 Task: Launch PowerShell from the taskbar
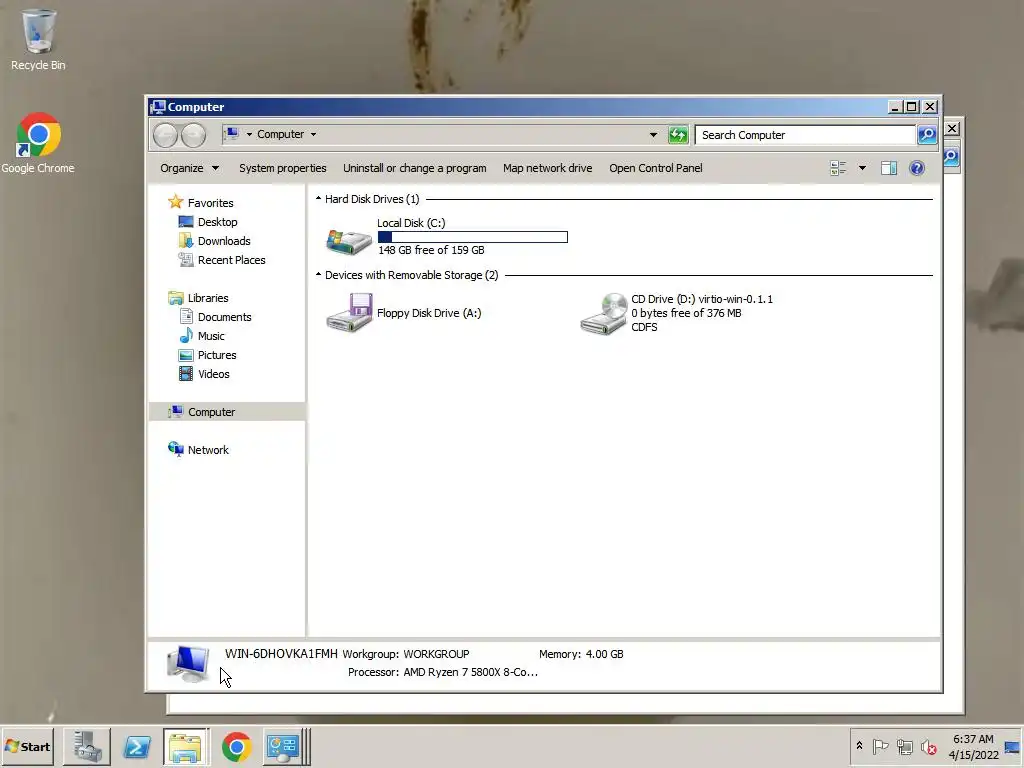137,746
